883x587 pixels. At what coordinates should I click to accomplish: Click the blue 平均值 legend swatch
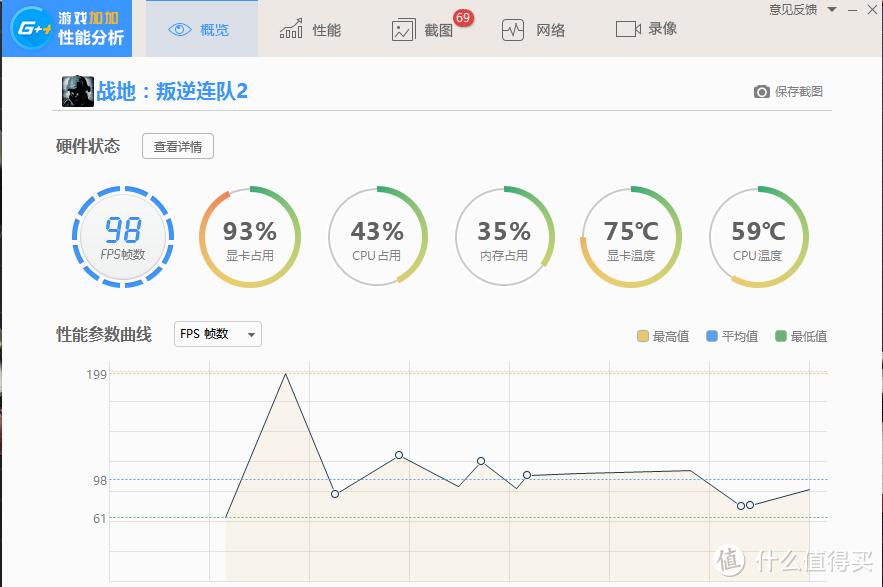point(712,336)
